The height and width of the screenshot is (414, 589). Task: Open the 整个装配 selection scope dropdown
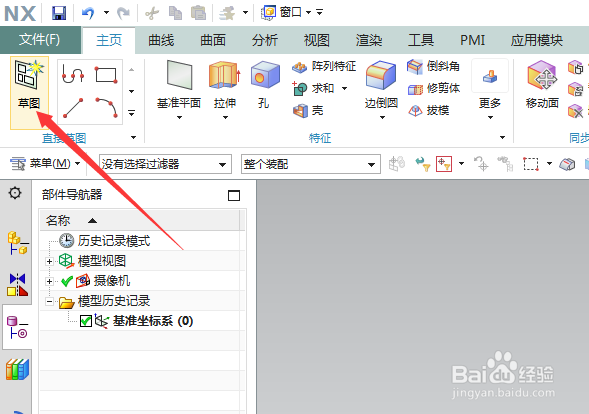(x=310, y=164)
